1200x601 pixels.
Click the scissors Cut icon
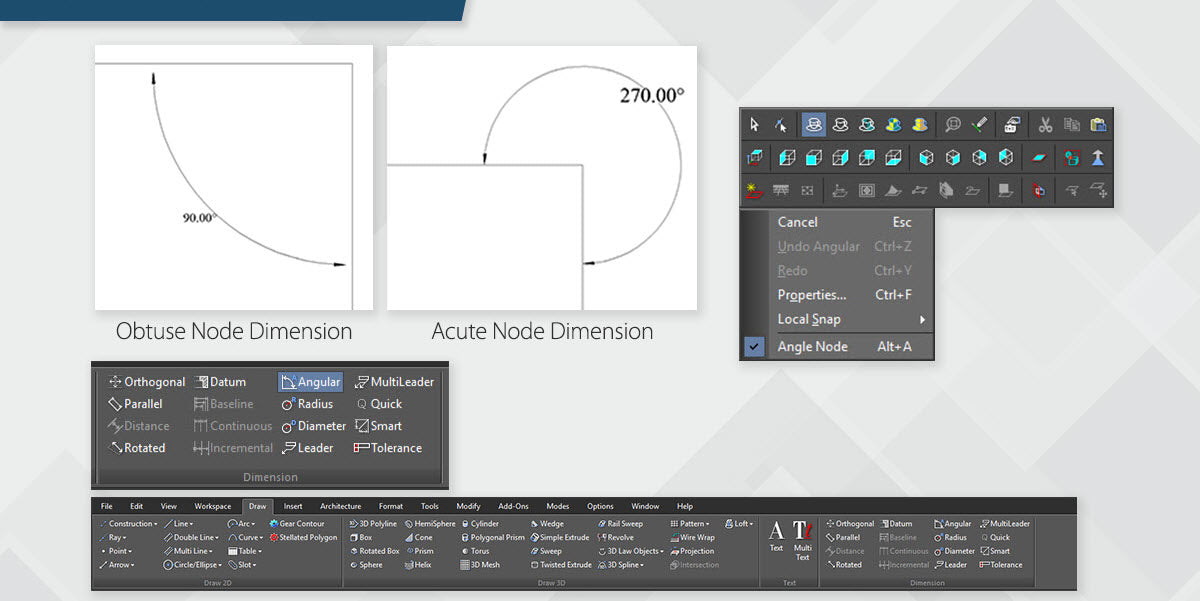pos(1044,125)
